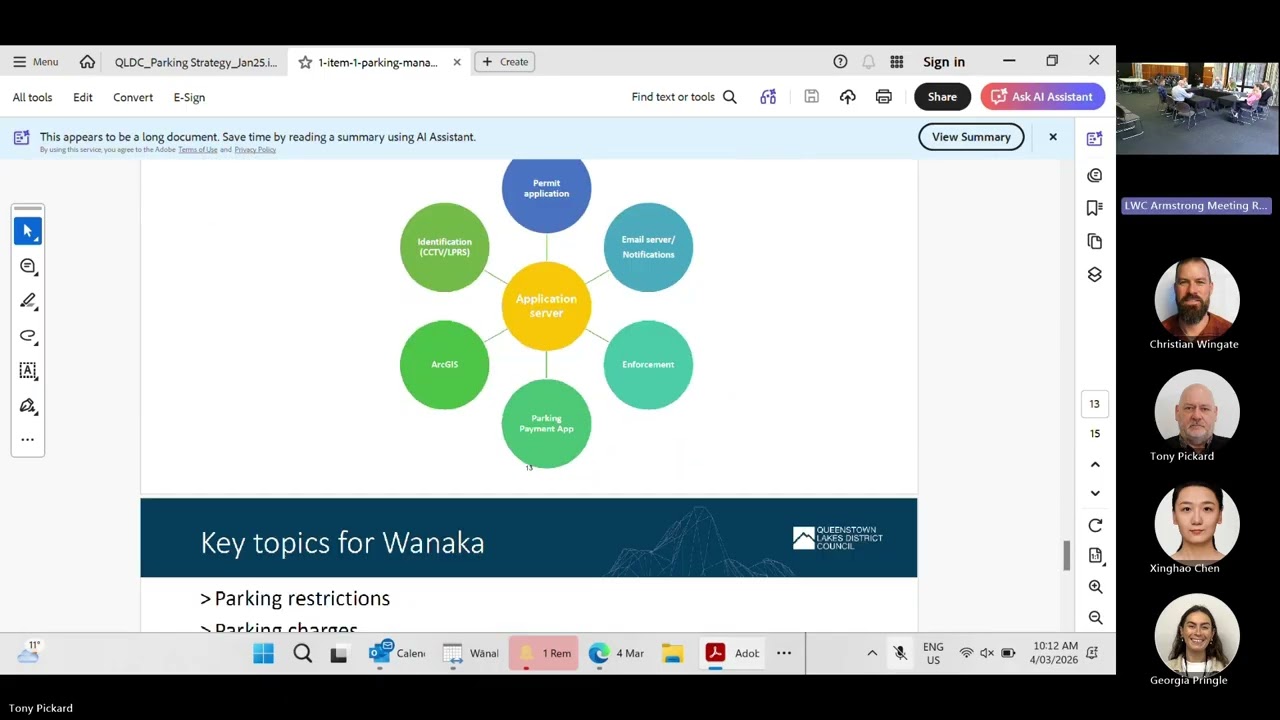Choose the Fill and Sign pen tool
Screen dimensions: 1280x720
(28, 406)
